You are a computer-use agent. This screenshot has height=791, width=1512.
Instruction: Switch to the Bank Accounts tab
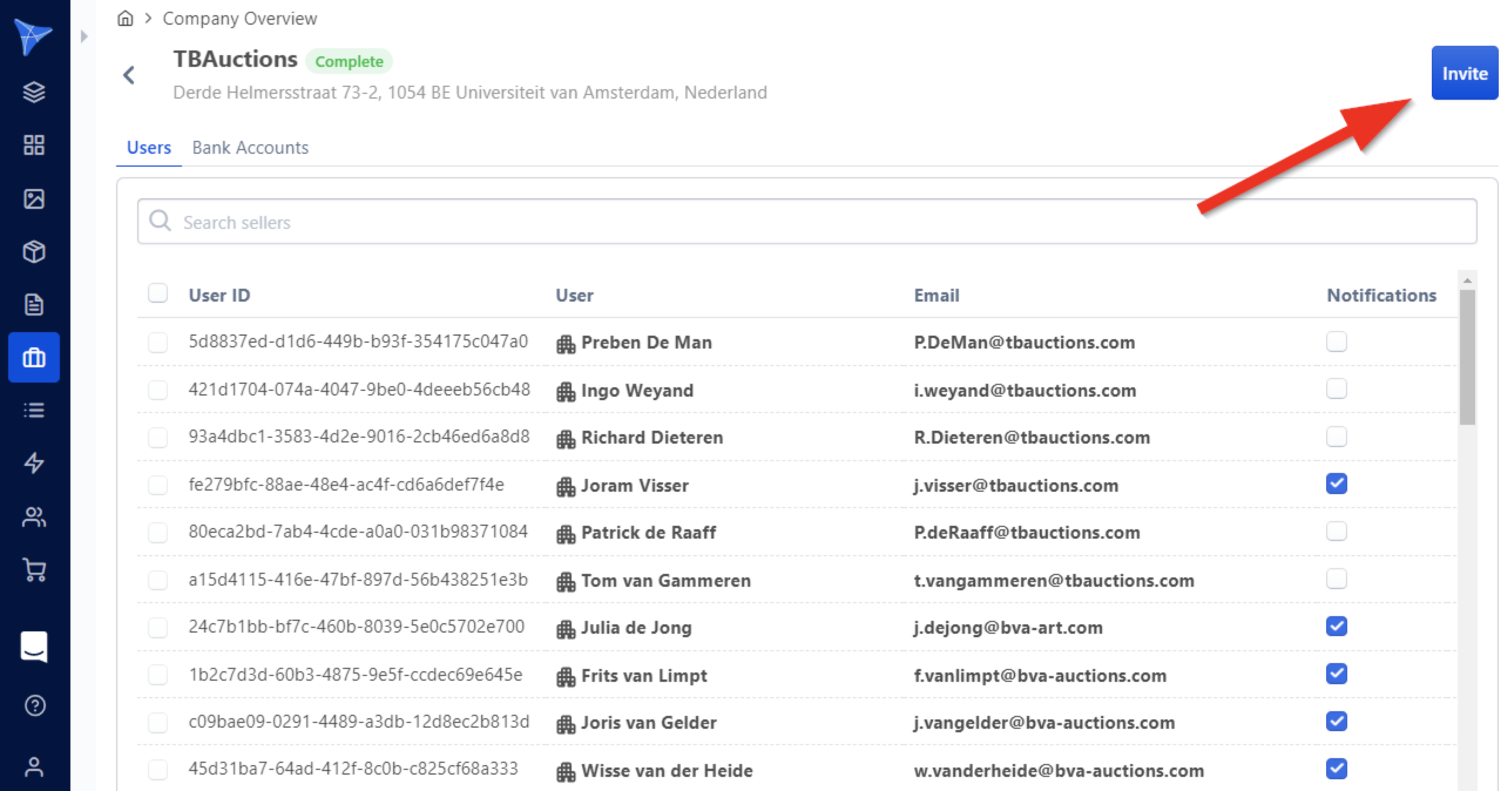point(250,147)
